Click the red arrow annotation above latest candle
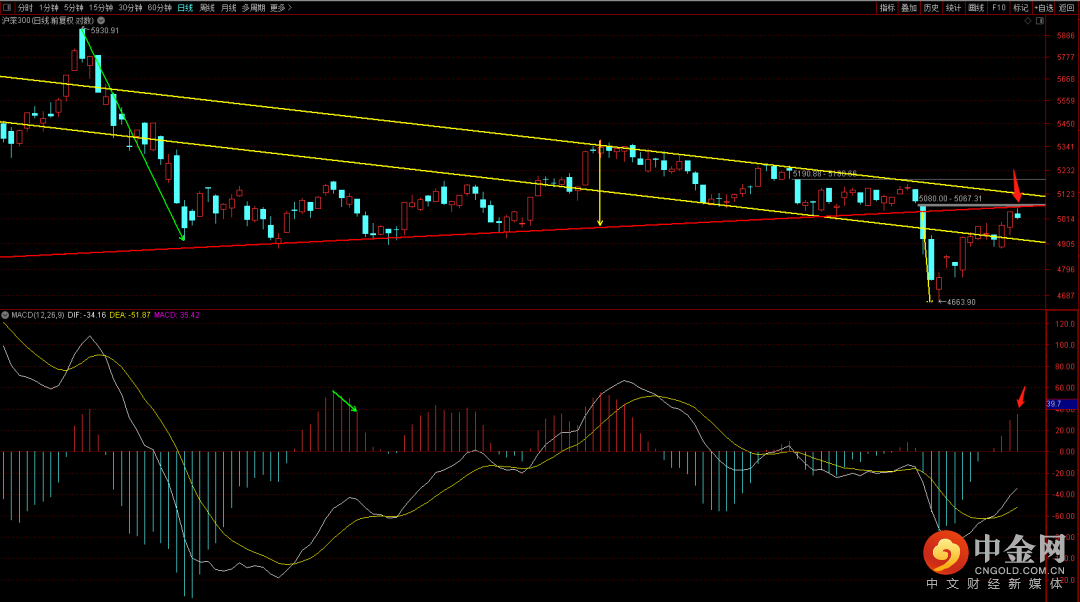 click(x=1017, y=190)
